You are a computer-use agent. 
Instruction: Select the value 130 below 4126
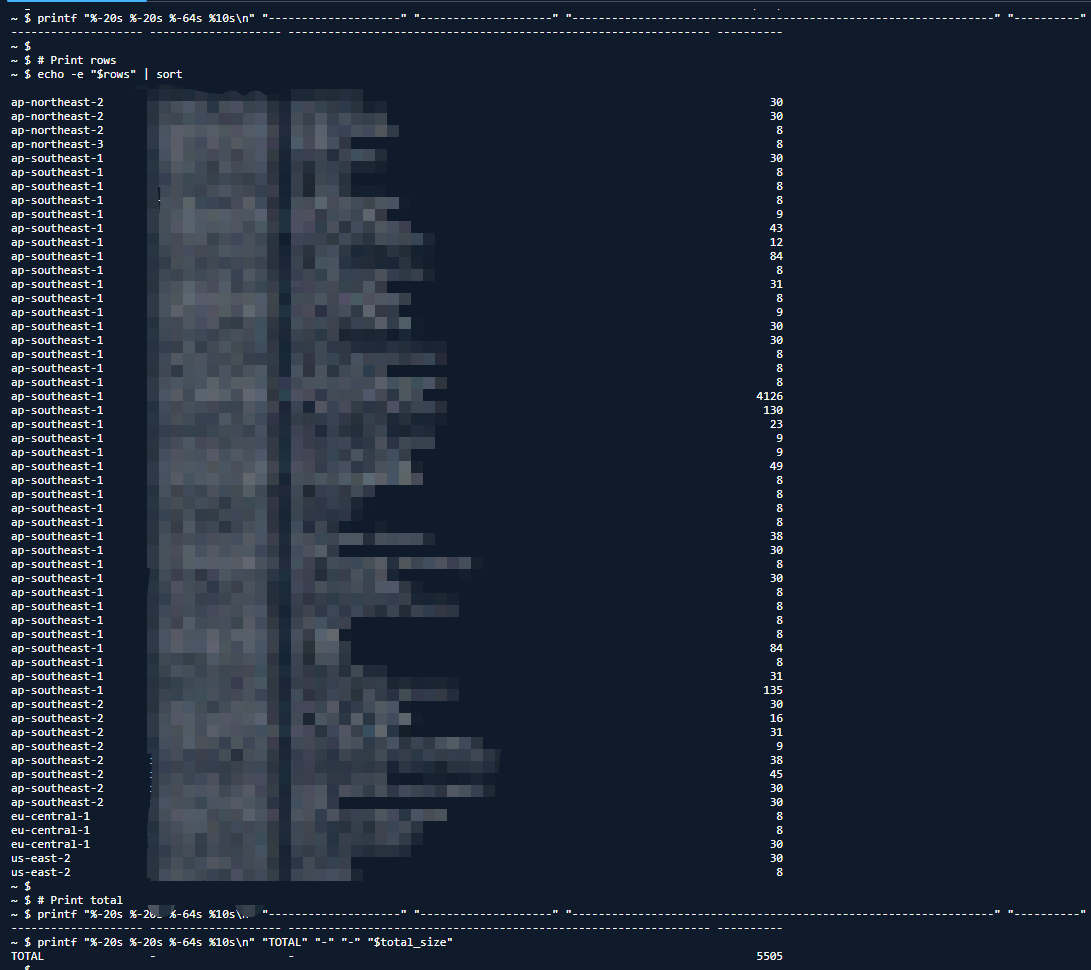click(x=774, y=409)
